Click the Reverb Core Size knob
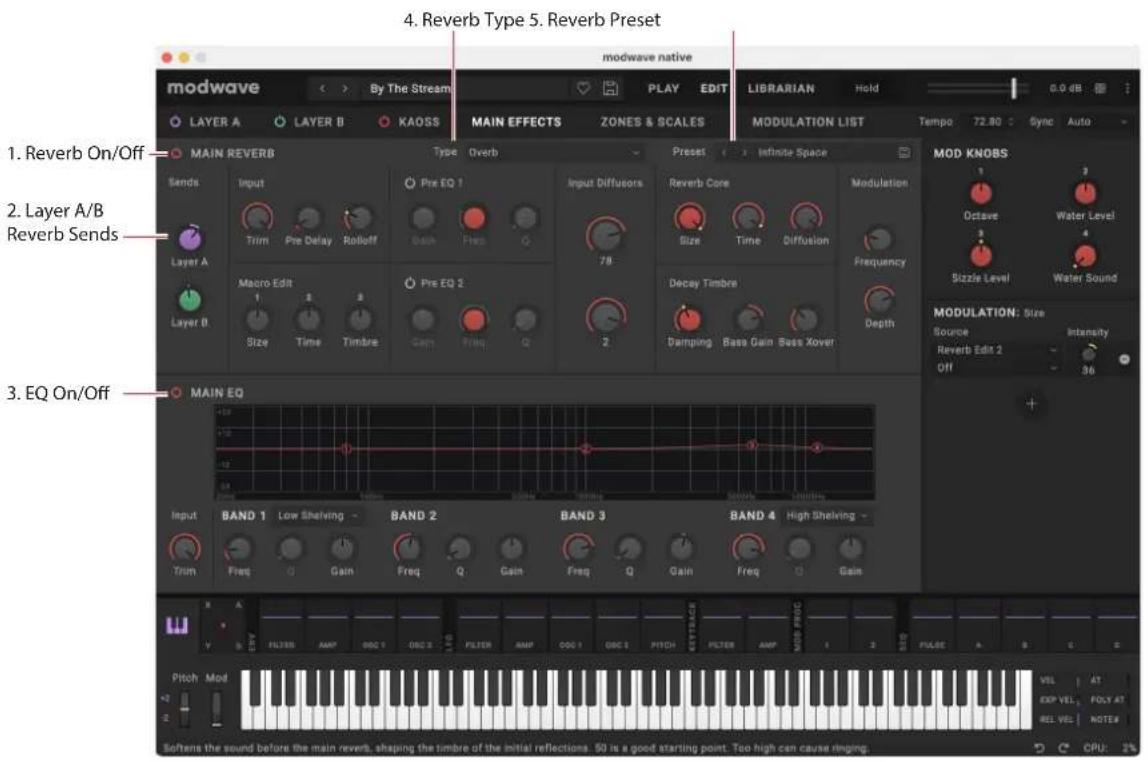1148x762 pixels. (x=689, y=218)
